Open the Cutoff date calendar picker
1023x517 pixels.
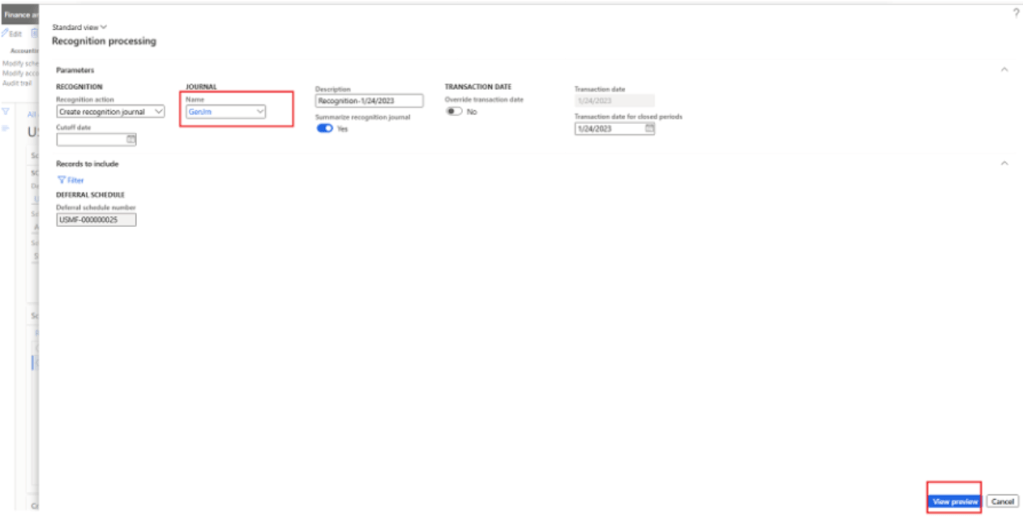pyautogui.click(x=130, y=140)
